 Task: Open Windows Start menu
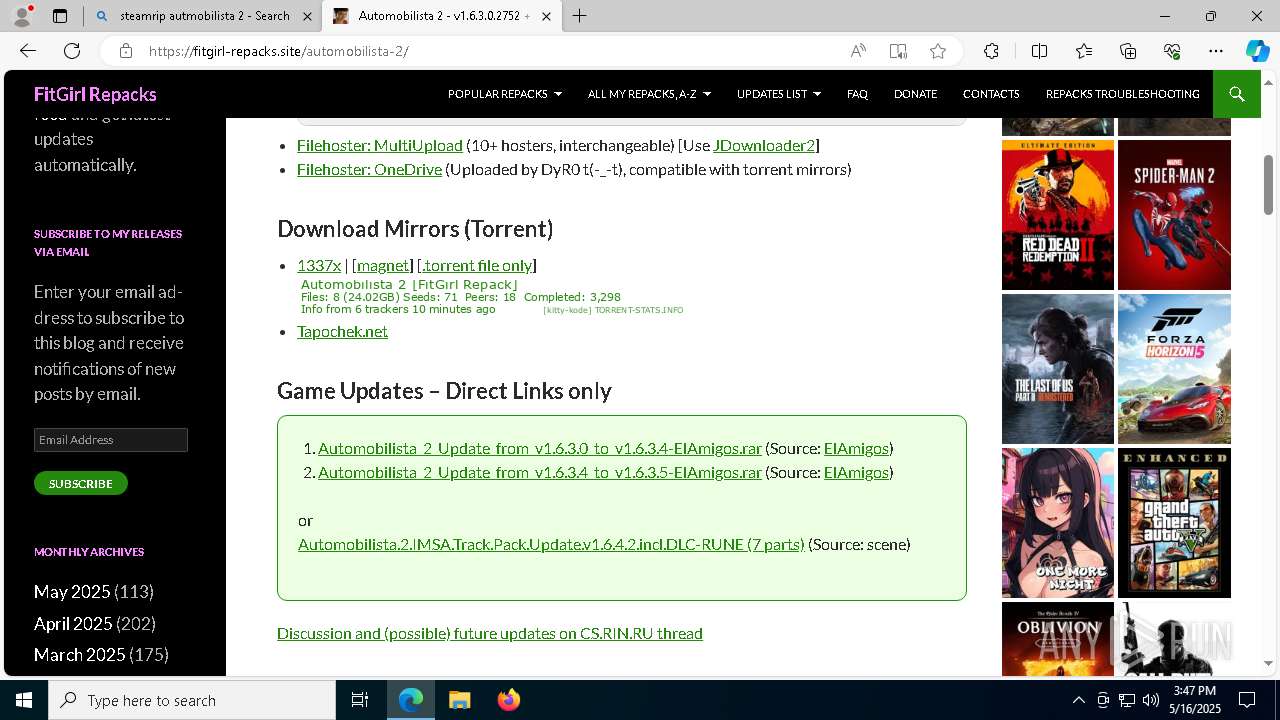24,700
